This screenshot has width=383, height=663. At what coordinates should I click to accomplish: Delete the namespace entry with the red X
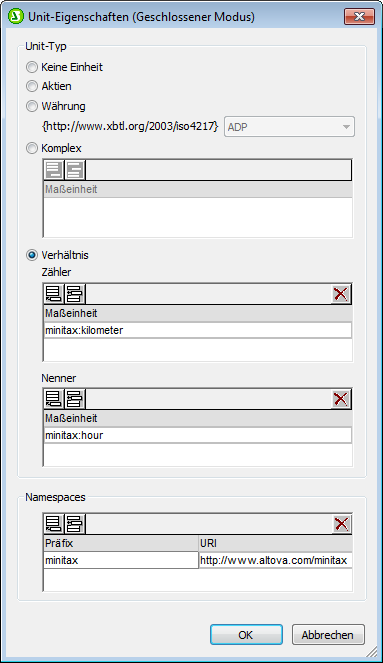(x=341, y=524)
